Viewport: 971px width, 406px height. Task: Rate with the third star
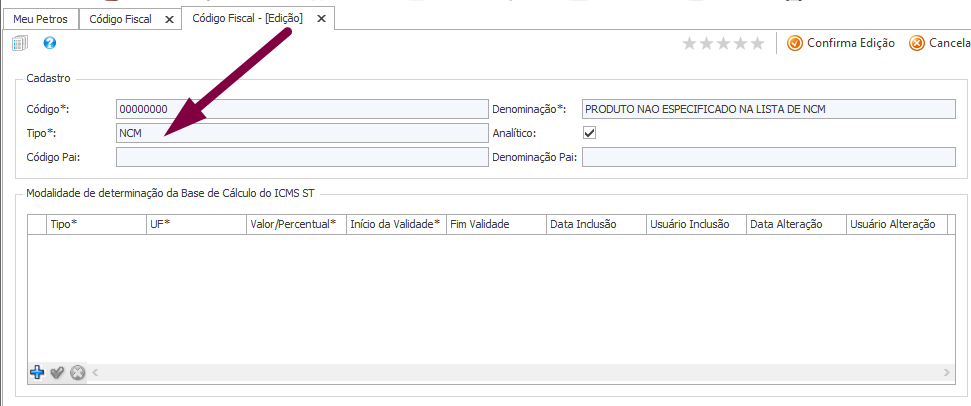pyautogui.click(x=723, y=43)
